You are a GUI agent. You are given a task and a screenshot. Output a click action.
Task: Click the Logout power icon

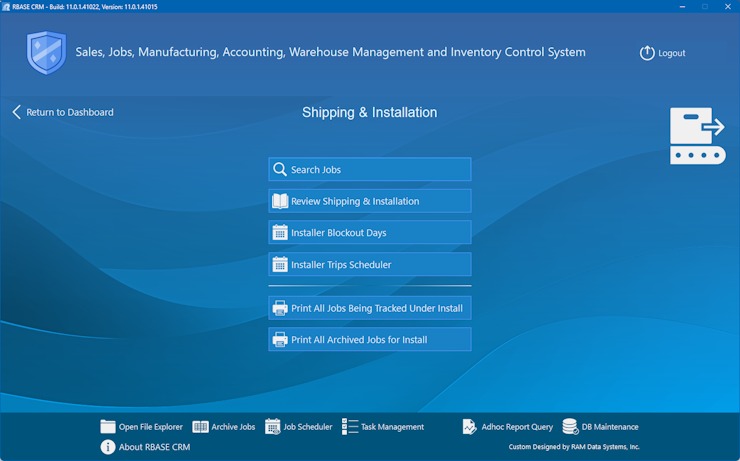pyautogui.click(x=647, y=53)
